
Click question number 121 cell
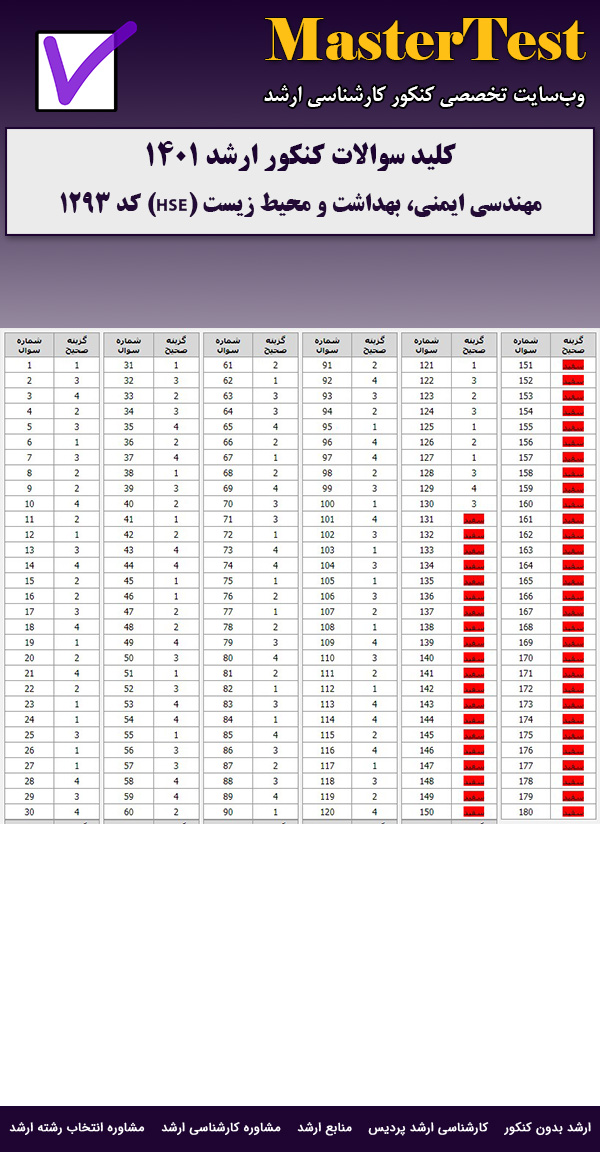426,365
